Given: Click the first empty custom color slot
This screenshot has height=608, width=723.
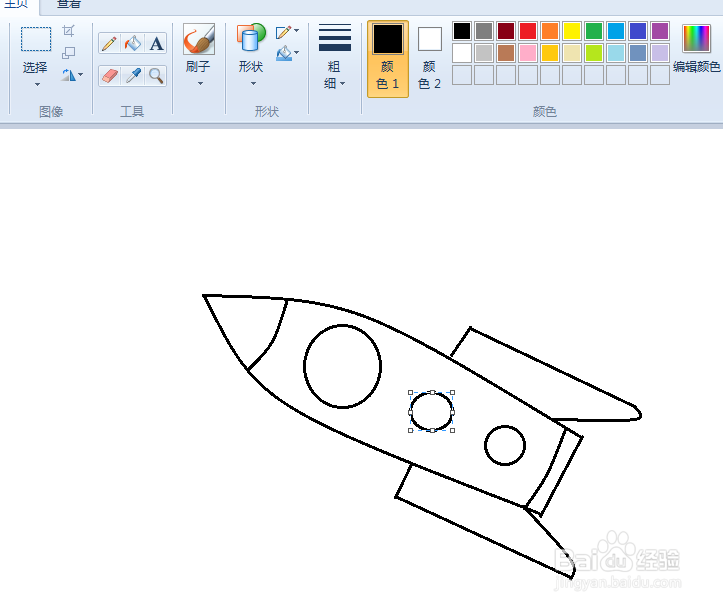Looking at the screenshot, I should [462, 75].
